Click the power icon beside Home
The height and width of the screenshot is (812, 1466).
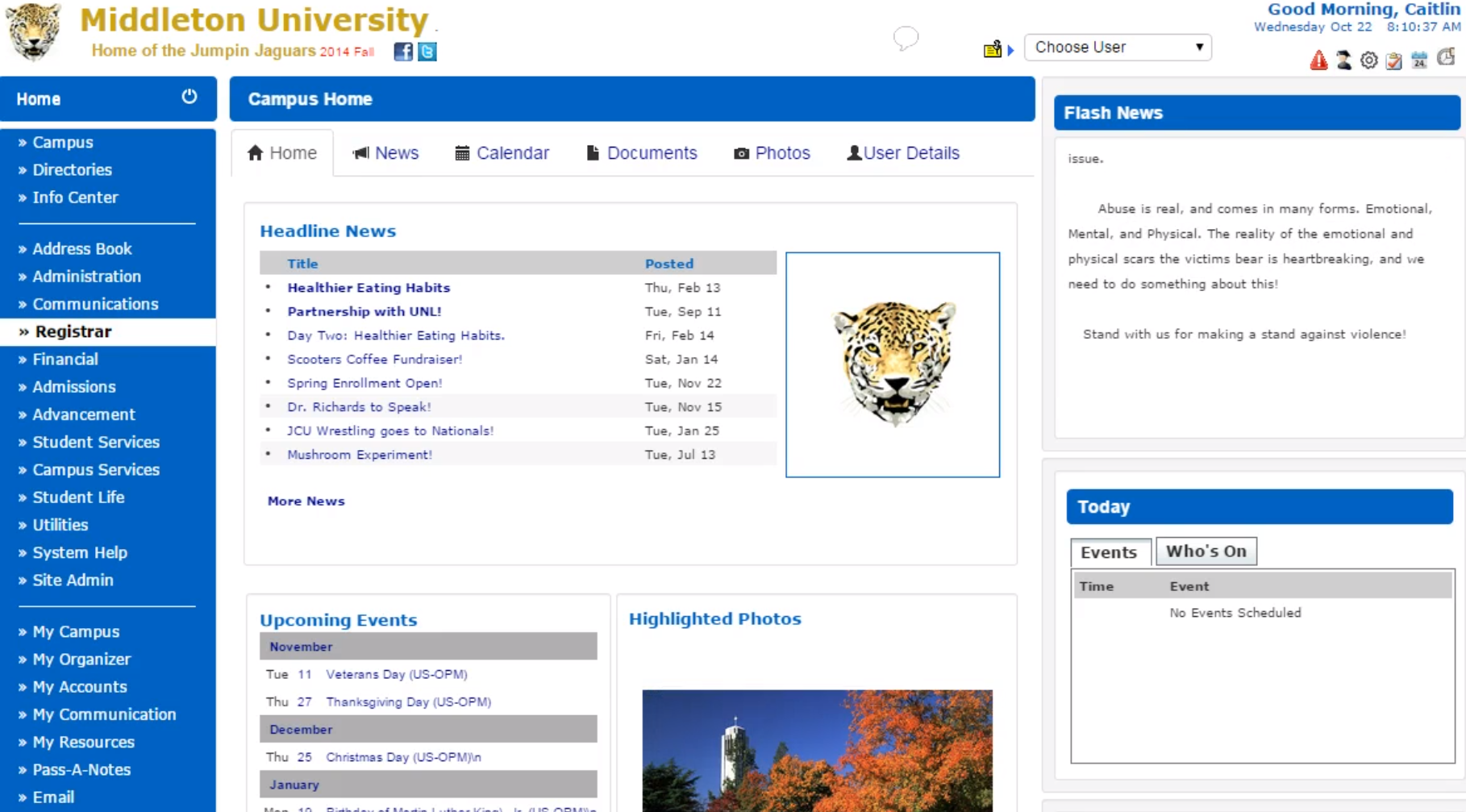tap(189, 96)
